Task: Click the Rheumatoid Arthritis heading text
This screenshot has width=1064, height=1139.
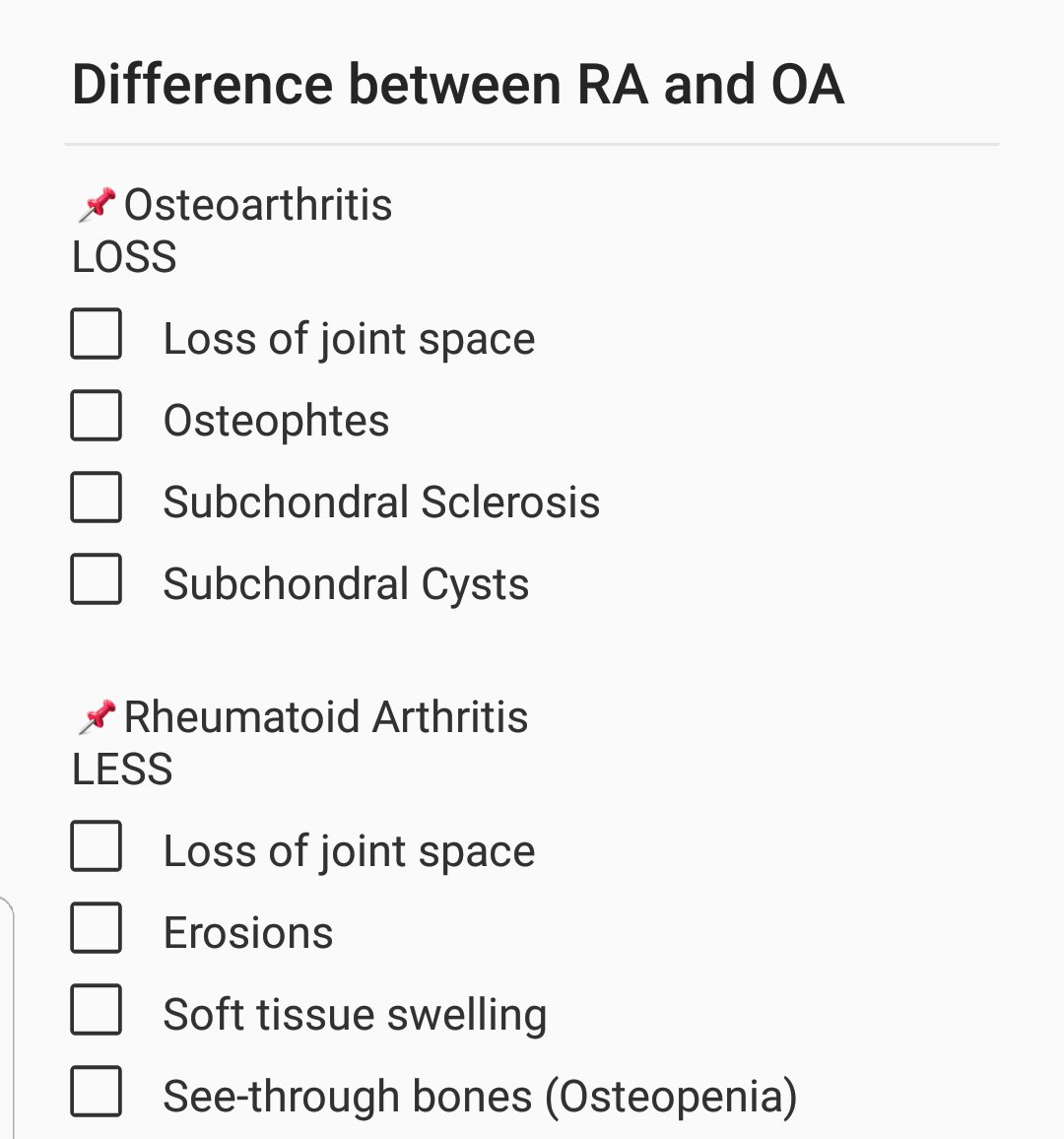Action: pos(325,716)
